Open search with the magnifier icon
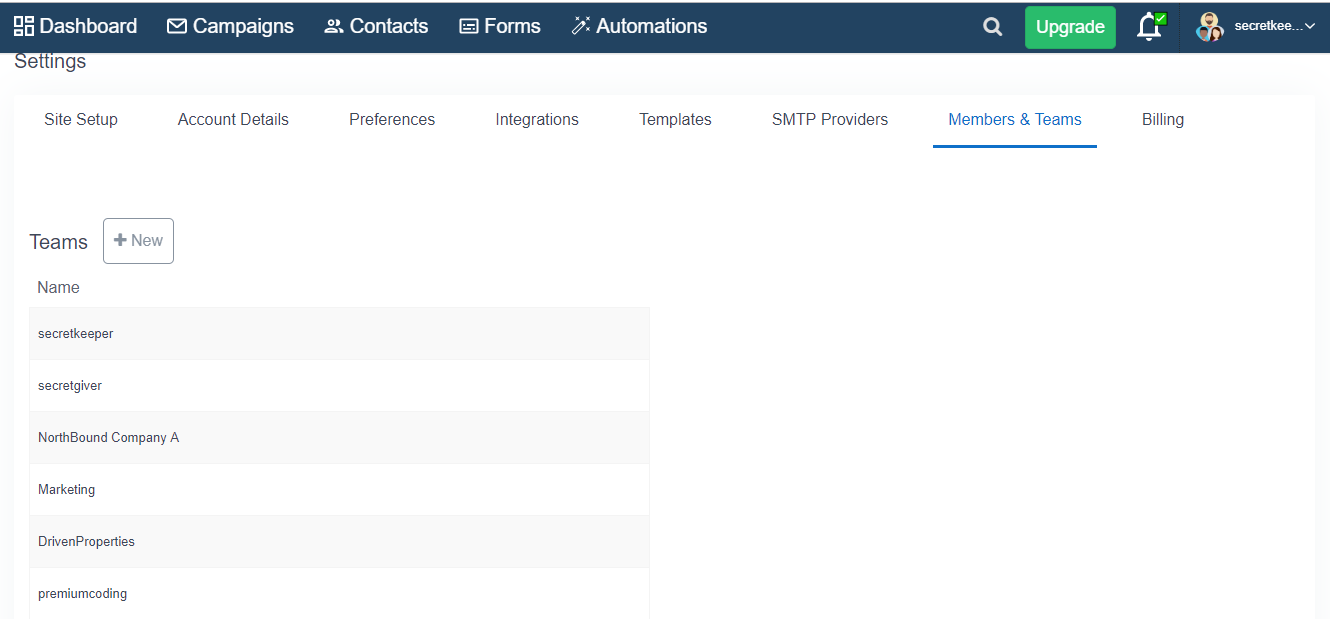Screen dimensions: 1330x619 [993, 27]
